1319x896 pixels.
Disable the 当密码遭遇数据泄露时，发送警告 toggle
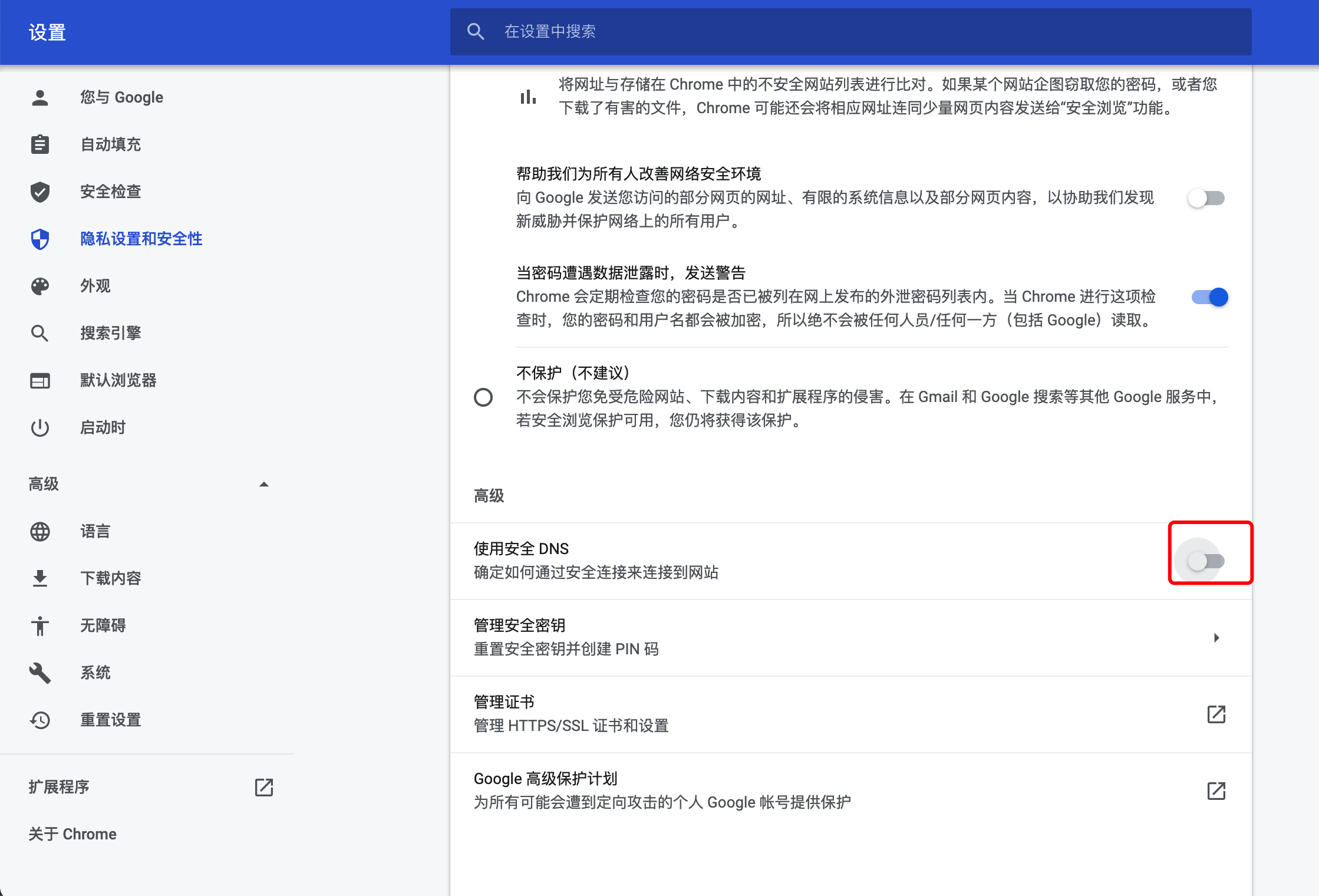point(1210,297)
